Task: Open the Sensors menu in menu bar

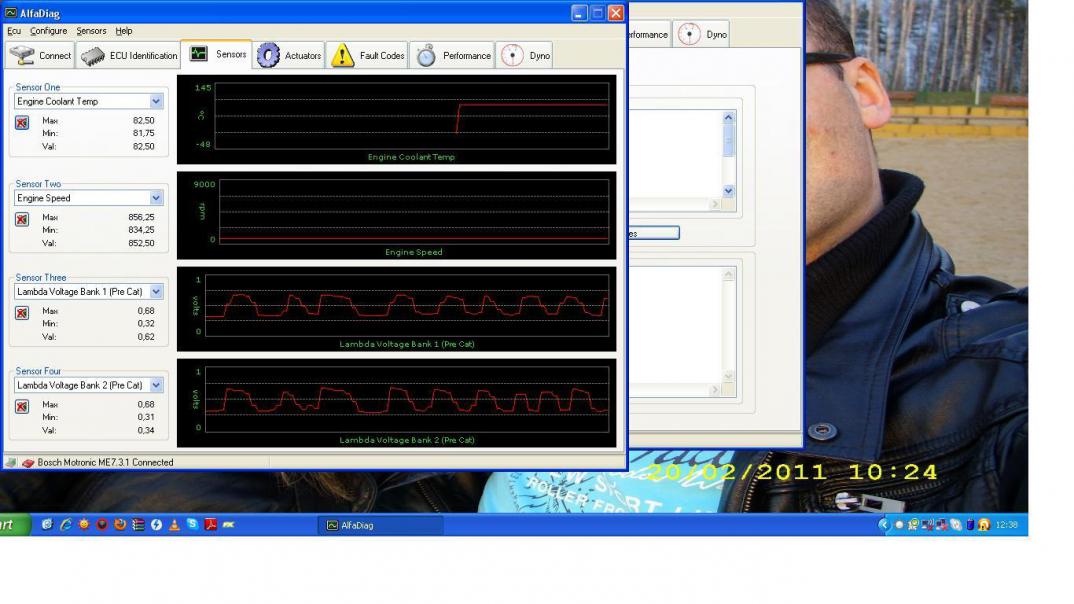Action: [x=91, y=31]
